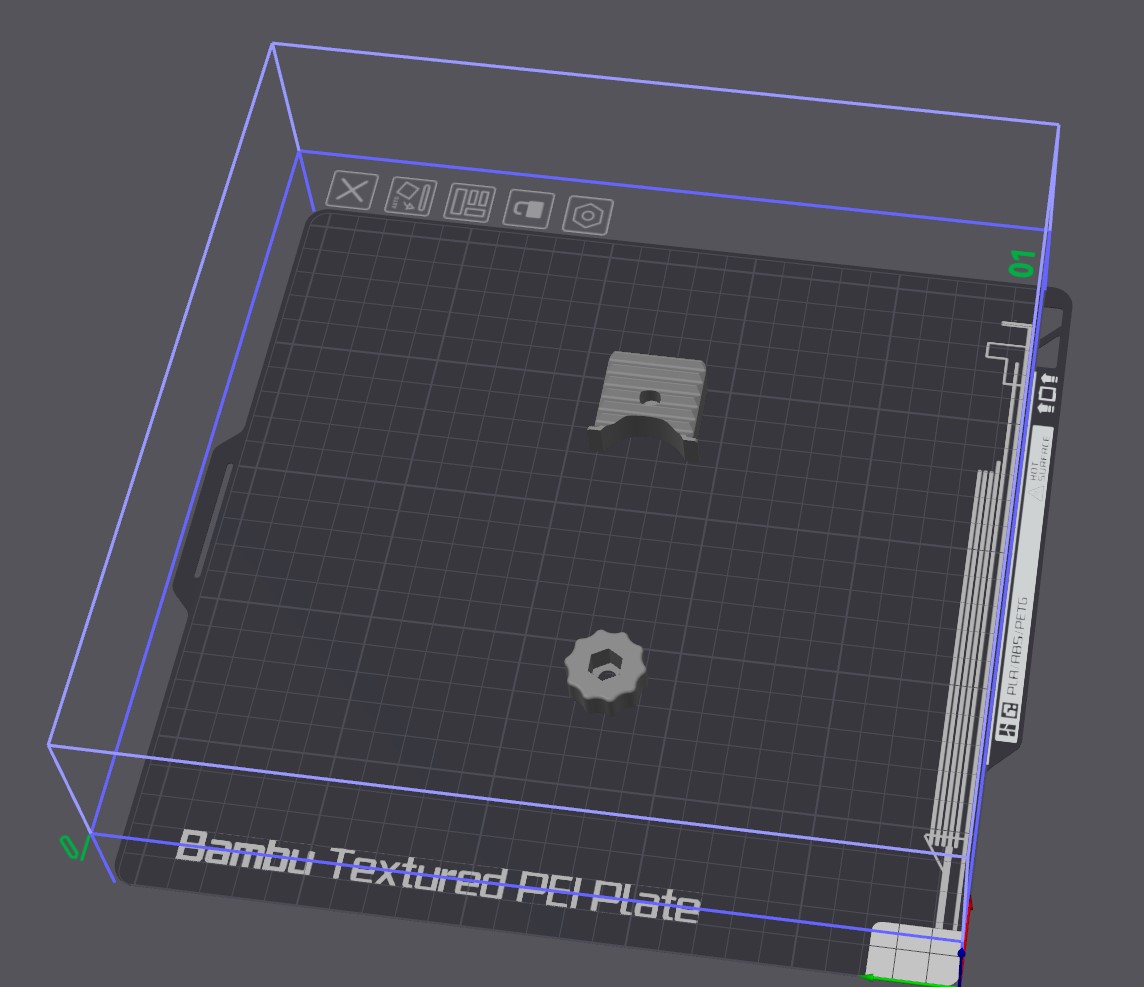Click the auto-orient objects plate icon
This screenshot has height=987, width=1144.
(x=411, y=196)
